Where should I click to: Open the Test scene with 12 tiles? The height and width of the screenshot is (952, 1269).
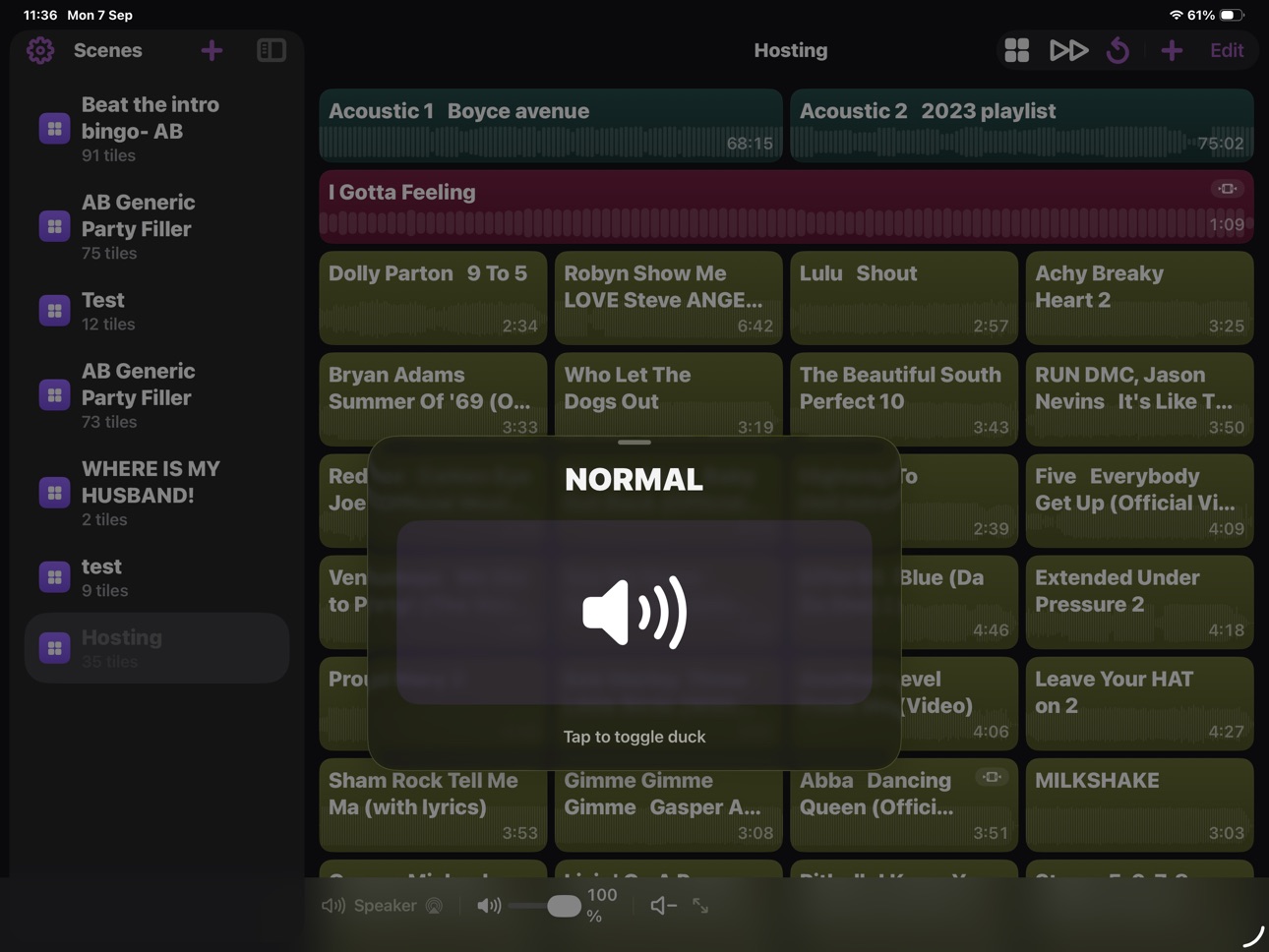point(157,311)
